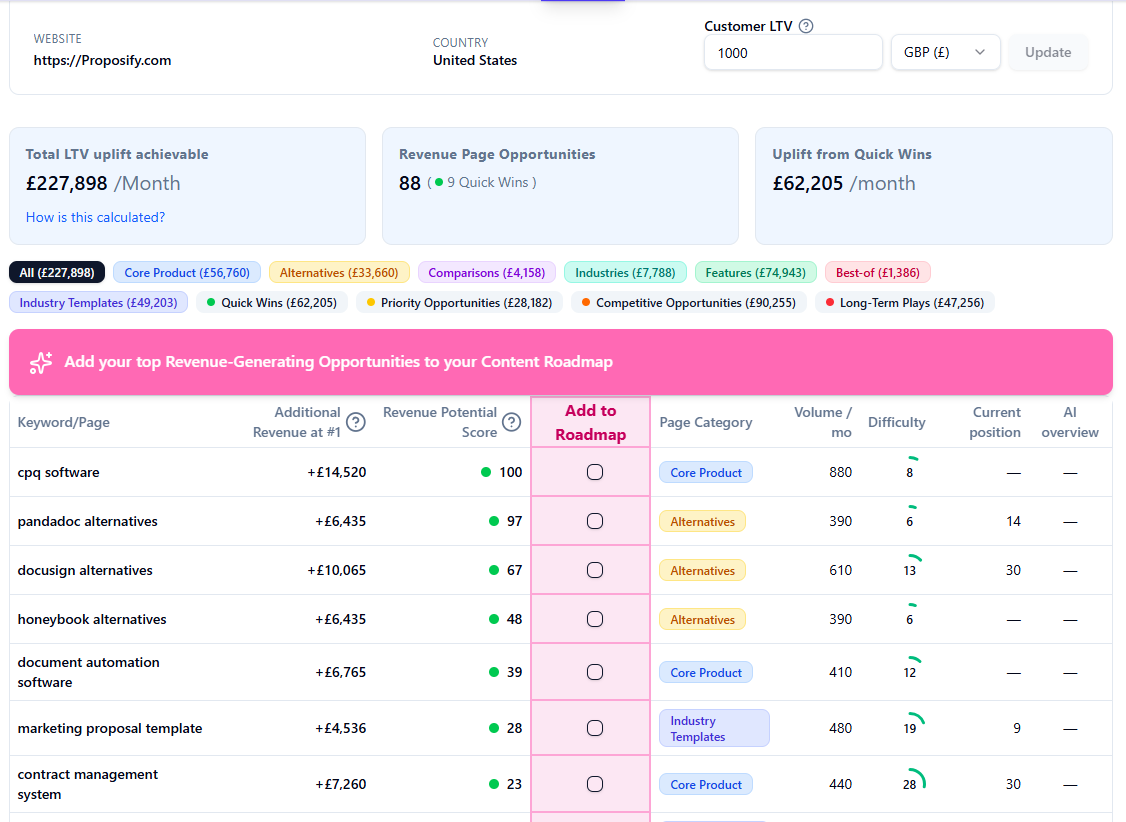Click the United States country value
The width and height of the screenshot is (1126, 822).
point(475,60)
